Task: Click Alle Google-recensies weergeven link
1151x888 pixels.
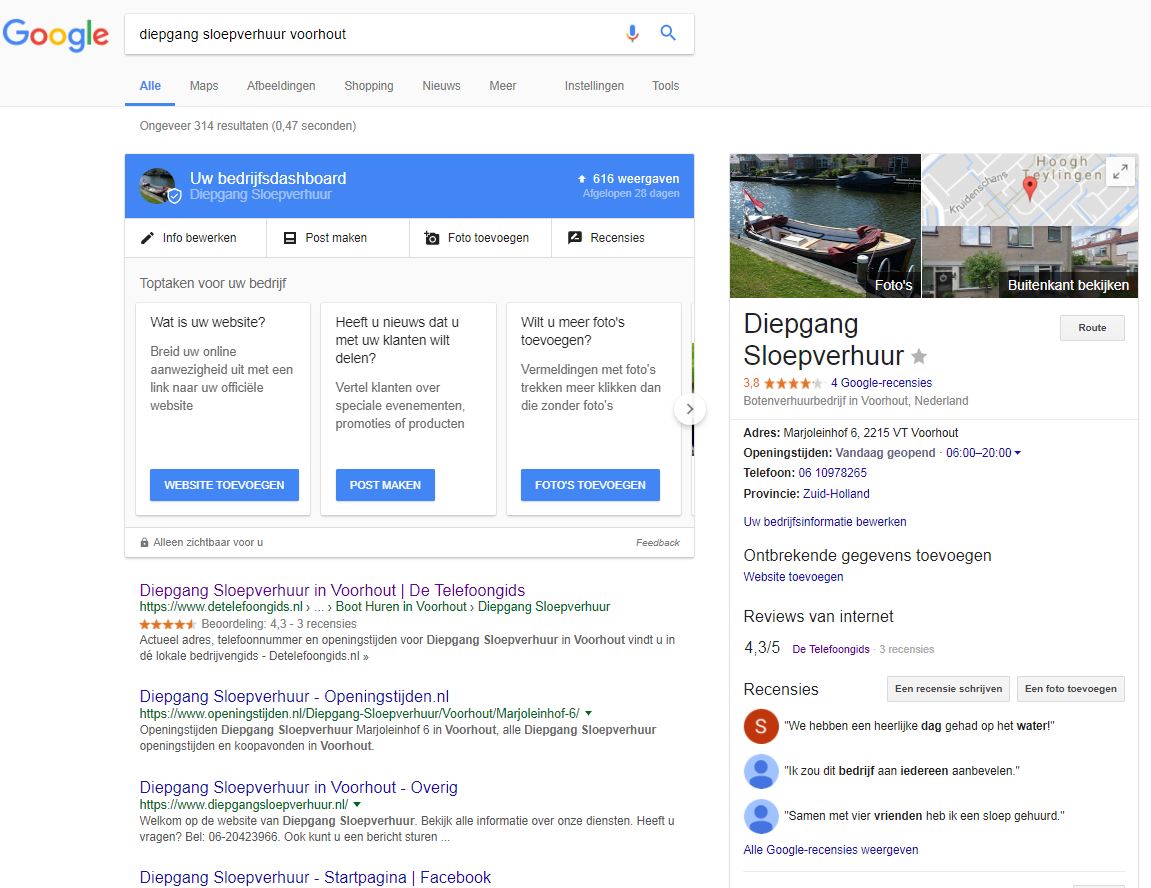Action: click(830, 850)
